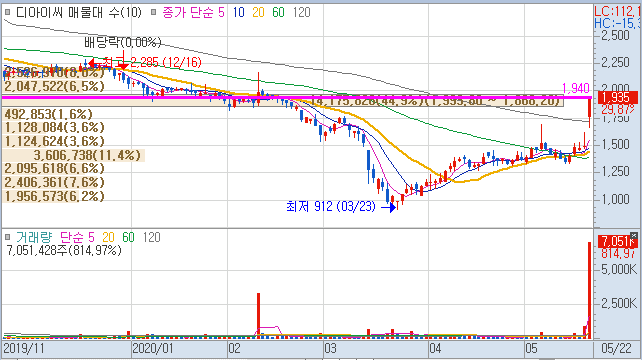Click the red 29.87% change rate text
This screenshot has width=642, height=360.
point(618,109)
